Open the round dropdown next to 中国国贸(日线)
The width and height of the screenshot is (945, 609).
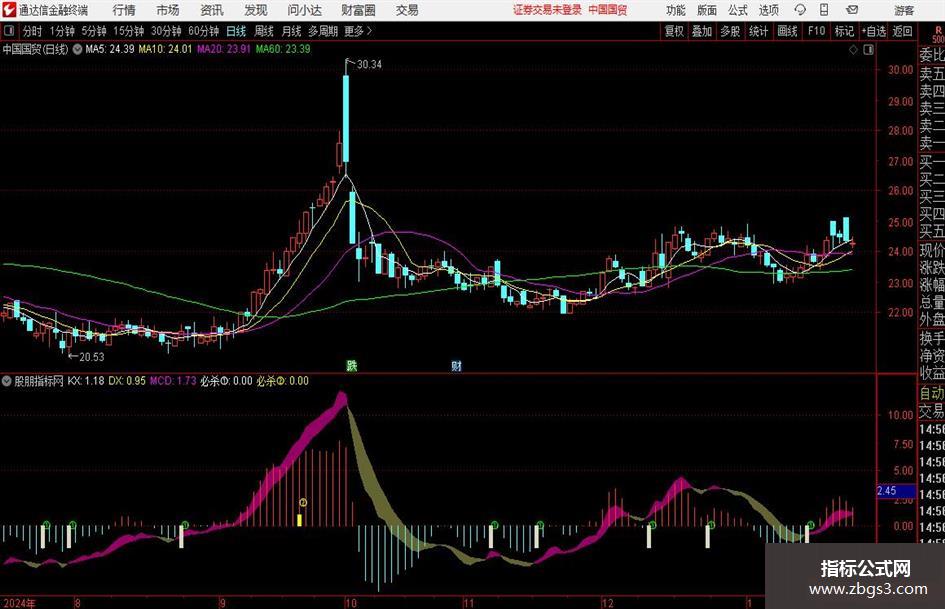click(77, 49)
